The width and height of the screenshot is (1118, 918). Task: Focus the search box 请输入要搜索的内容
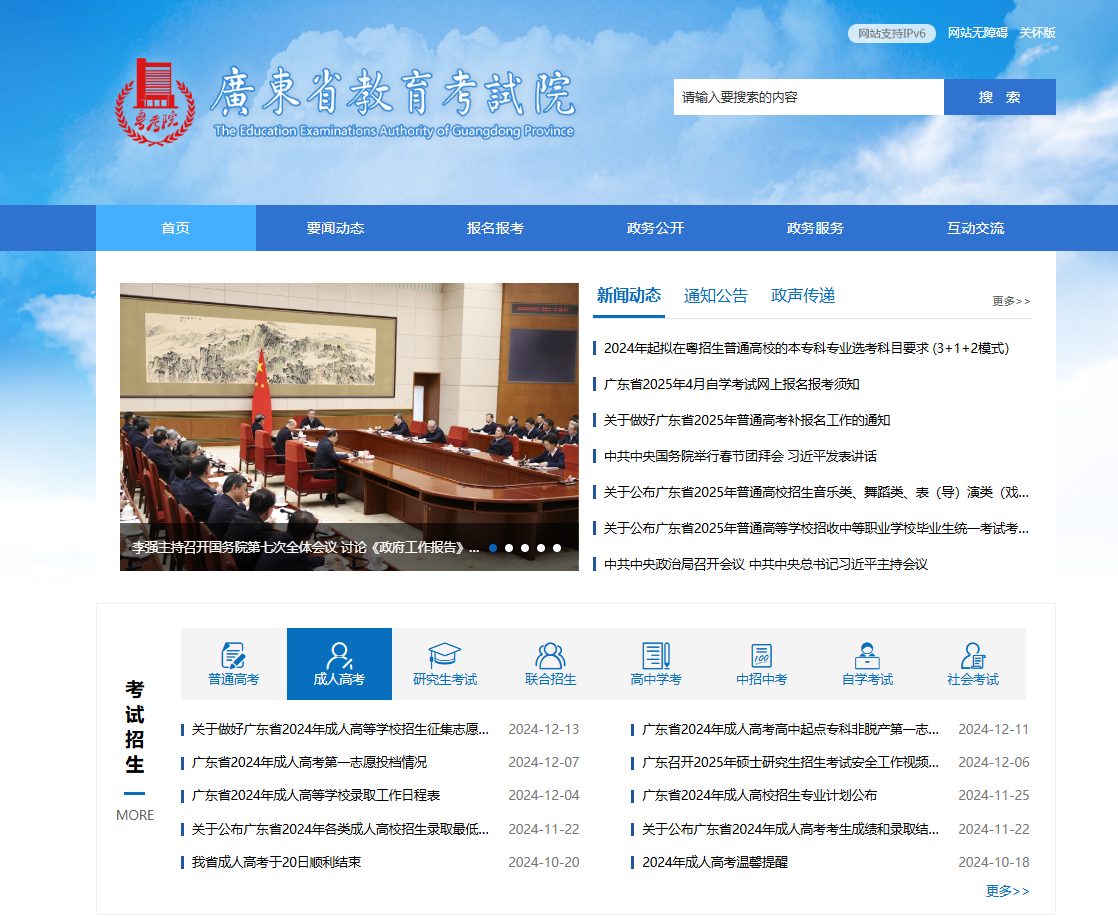click(x=809, y=97)
